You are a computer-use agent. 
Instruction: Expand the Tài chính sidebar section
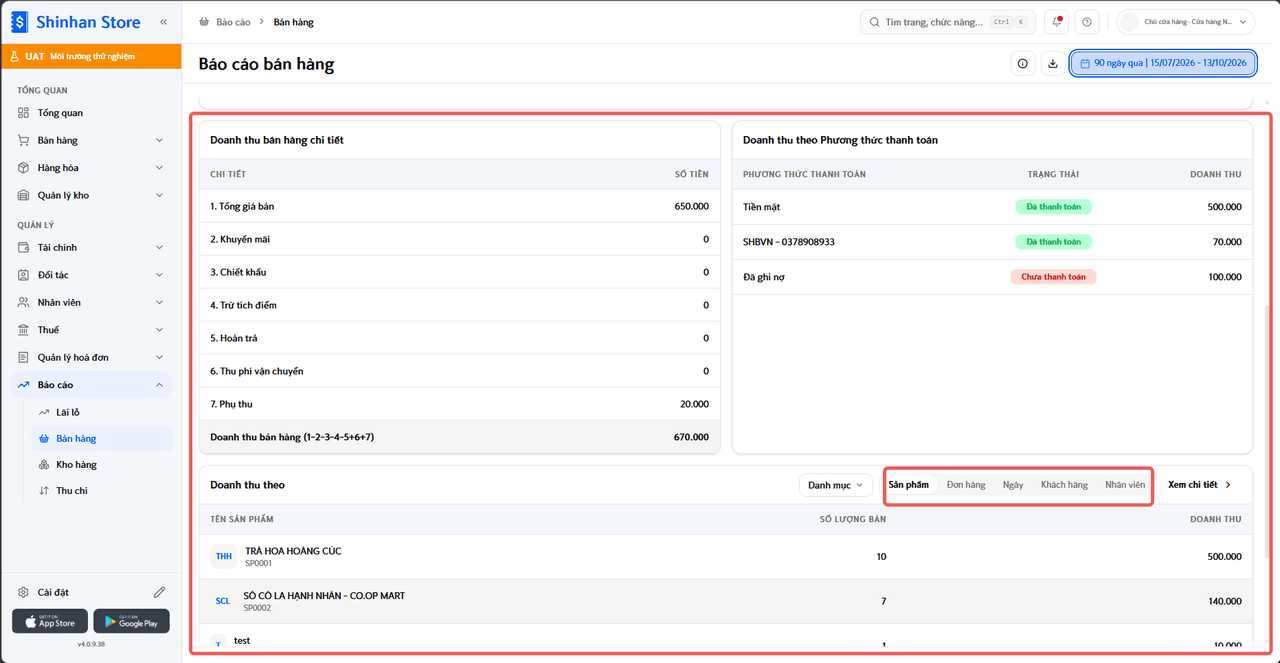[91, 247]
